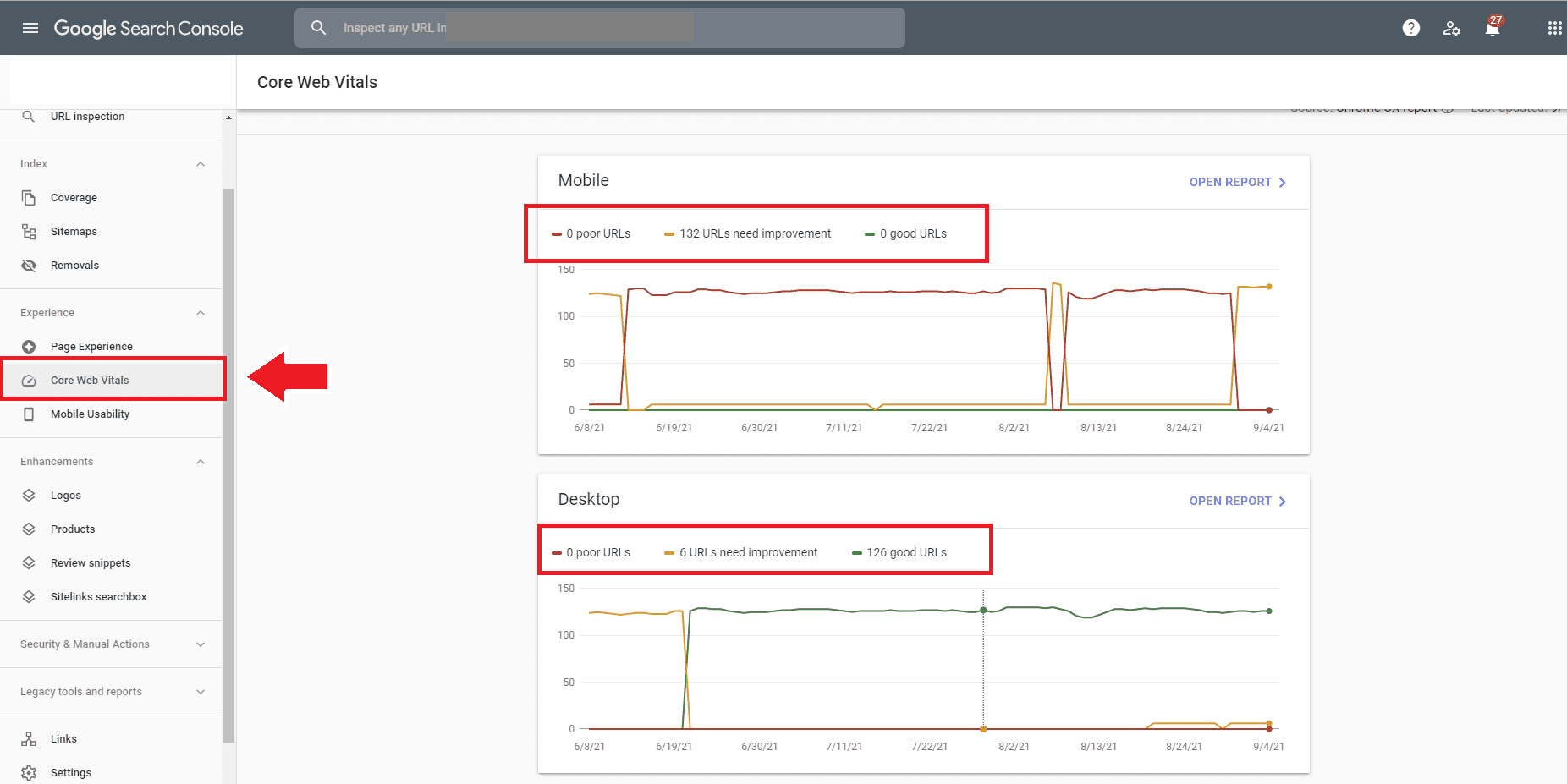The width and height of the screenshot is (1567, 784).
Task: Open the manage users settings icon
Action: [1452, 28]
